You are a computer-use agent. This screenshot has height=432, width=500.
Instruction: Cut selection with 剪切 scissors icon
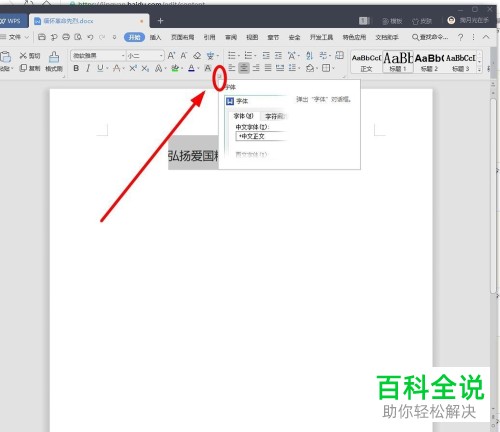[30, 56]
